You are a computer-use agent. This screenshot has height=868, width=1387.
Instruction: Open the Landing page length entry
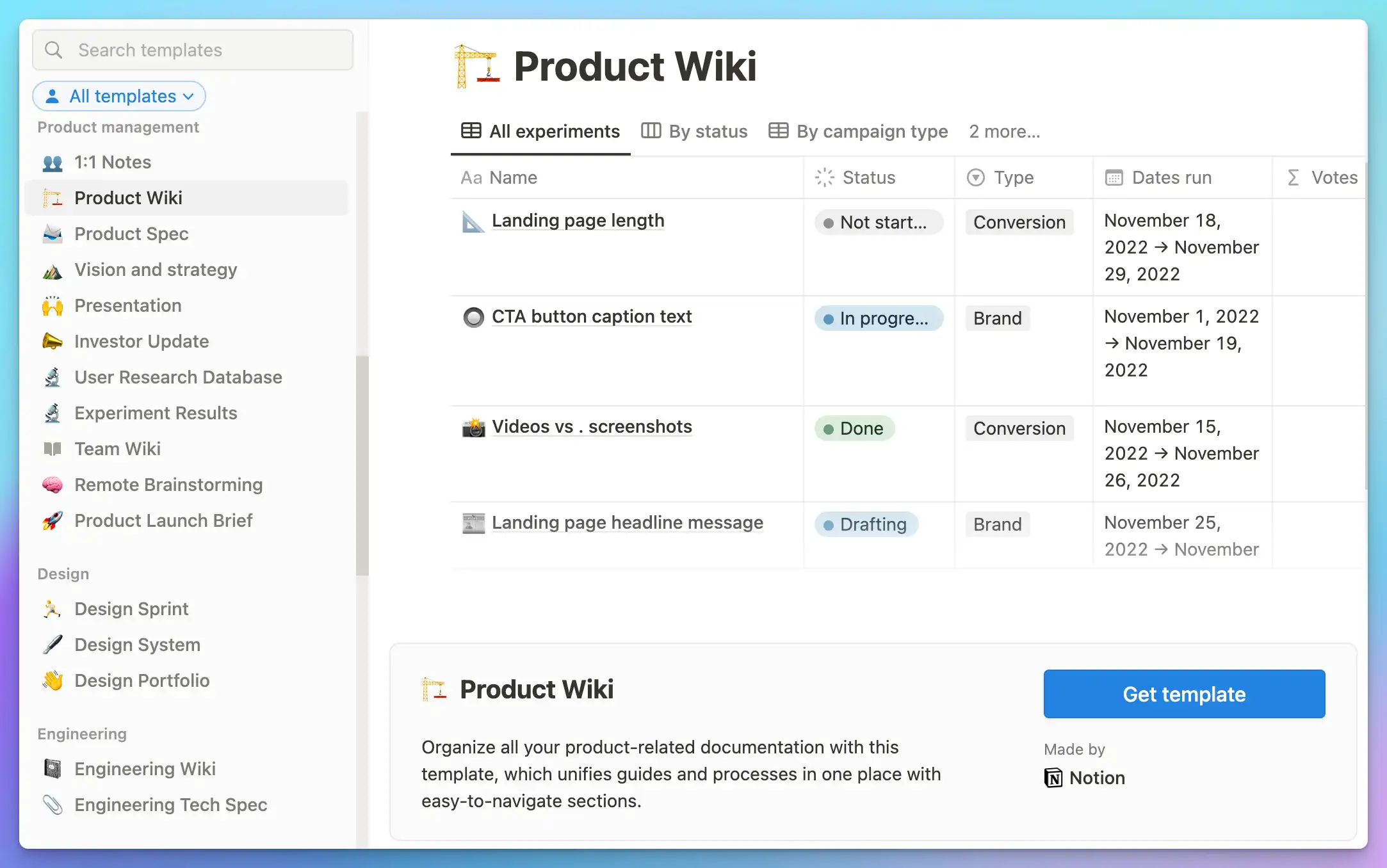(x=578, y=220)
